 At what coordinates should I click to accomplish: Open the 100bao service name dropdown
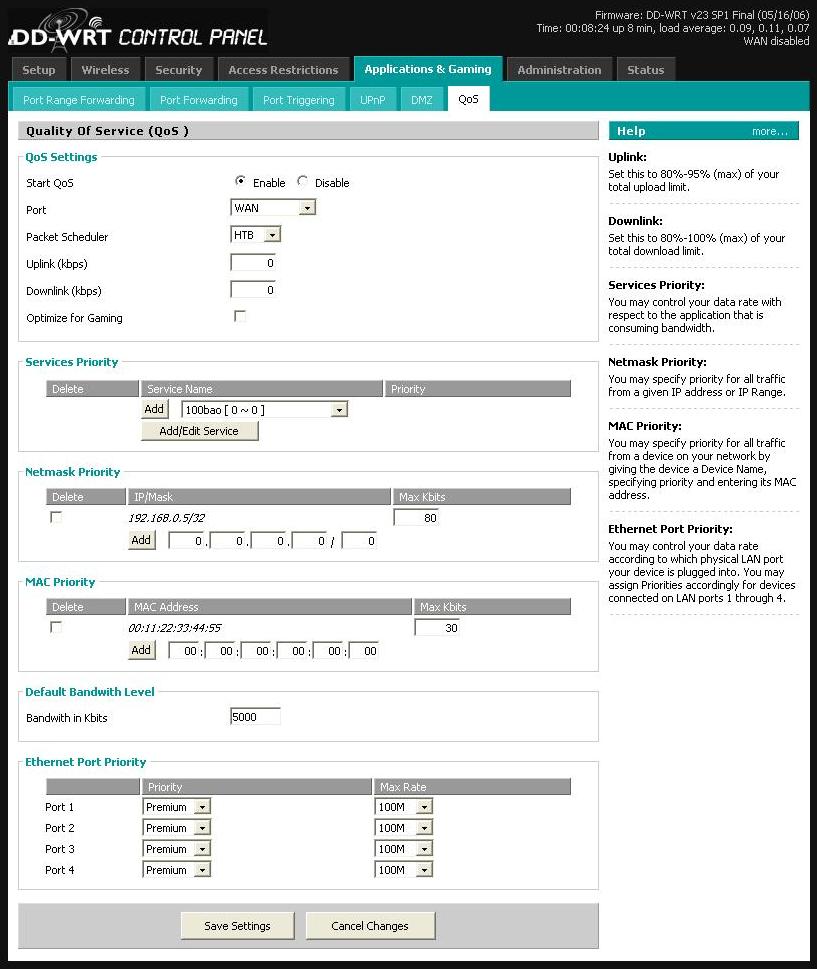pyautogui.click(x=265, y=410)
